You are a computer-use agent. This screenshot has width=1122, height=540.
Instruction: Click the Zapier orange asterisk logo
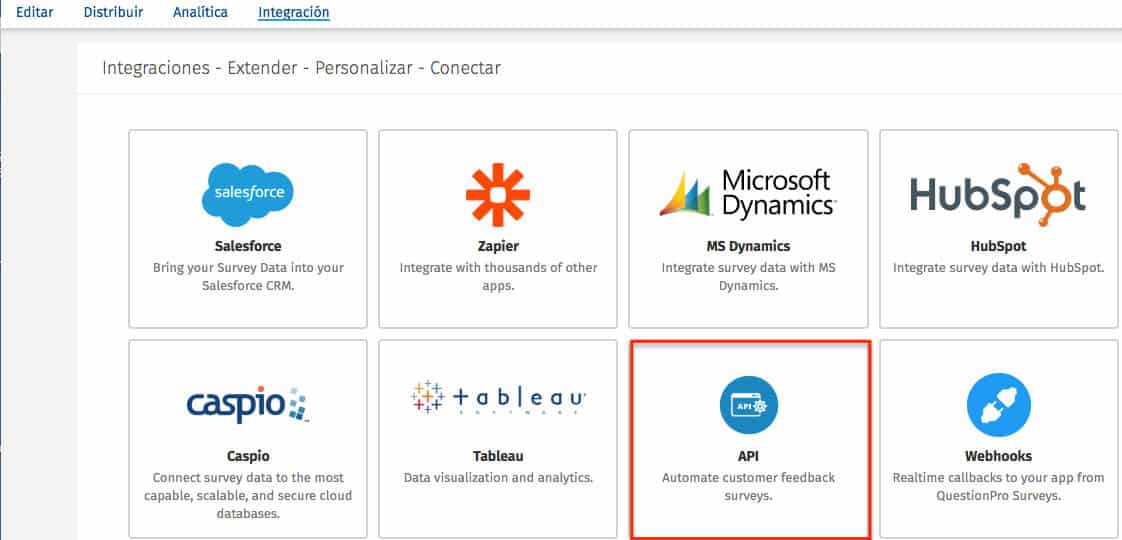(x=498, y=195)
